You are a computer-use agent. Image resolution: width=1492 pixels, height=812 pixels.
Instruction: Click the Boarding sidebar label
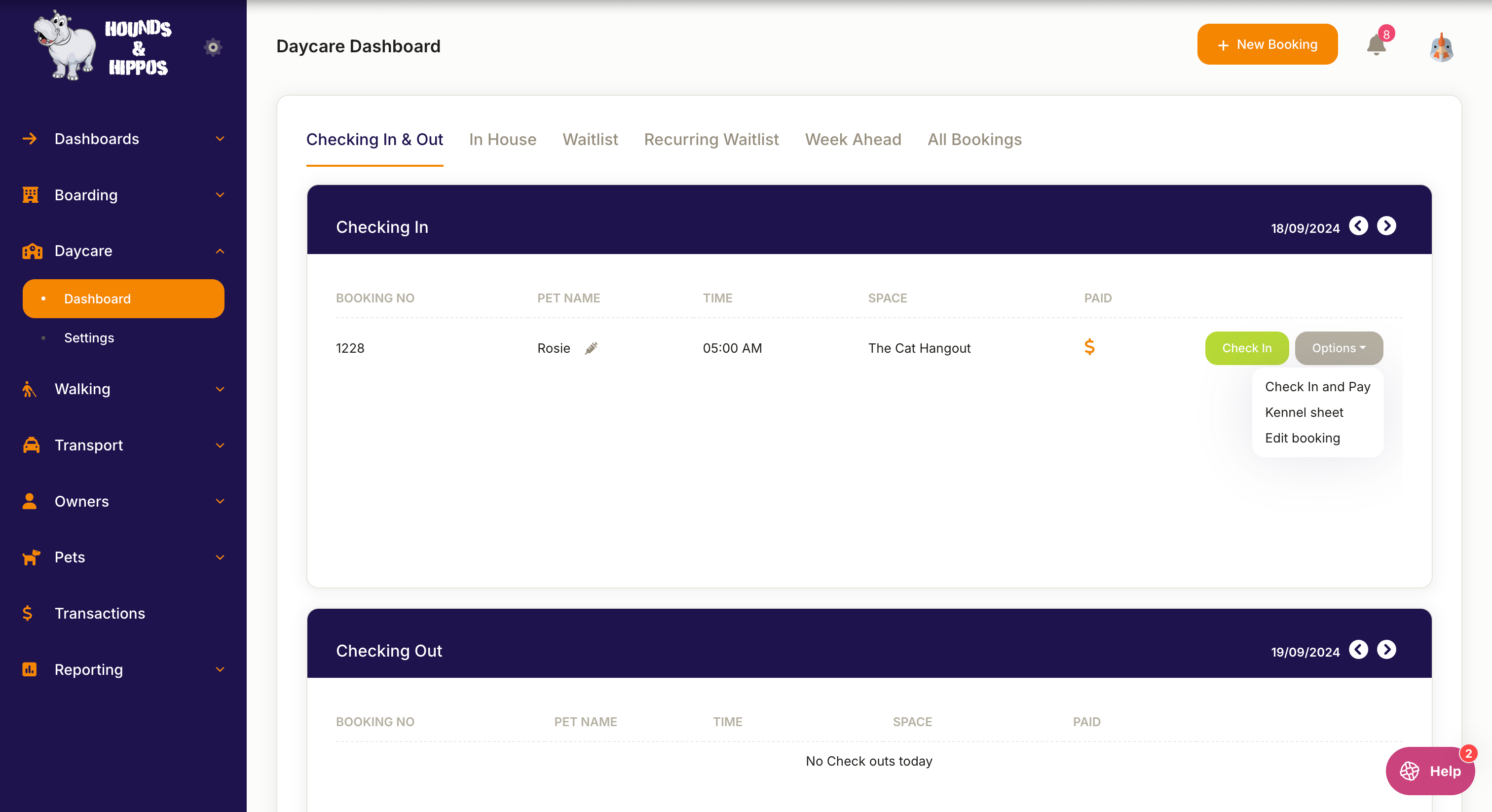pos(86,195)
